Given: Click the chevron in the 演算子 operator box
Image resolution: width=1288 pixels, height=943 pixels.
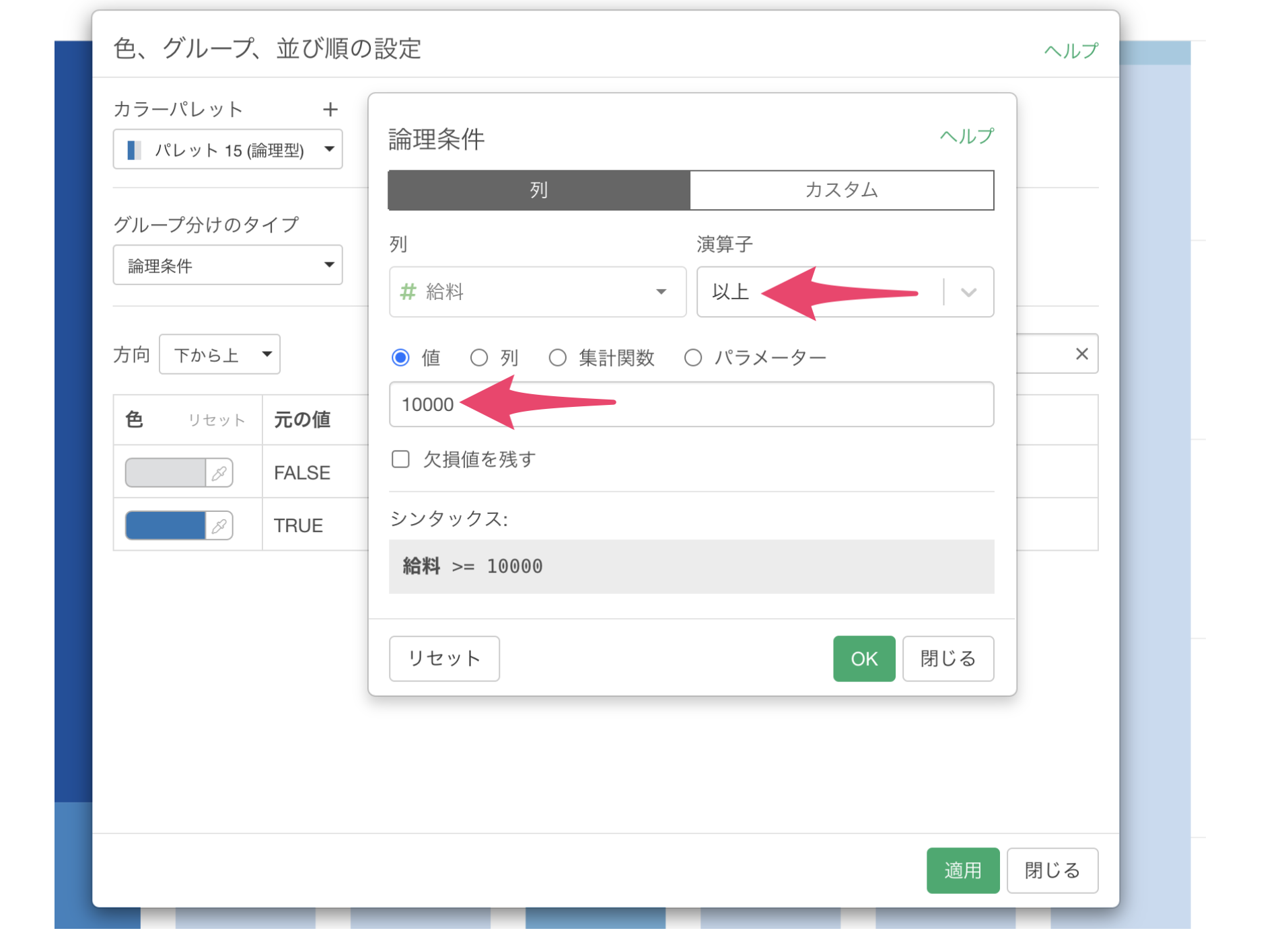Looking at the screenshot, I should [968, 292].
